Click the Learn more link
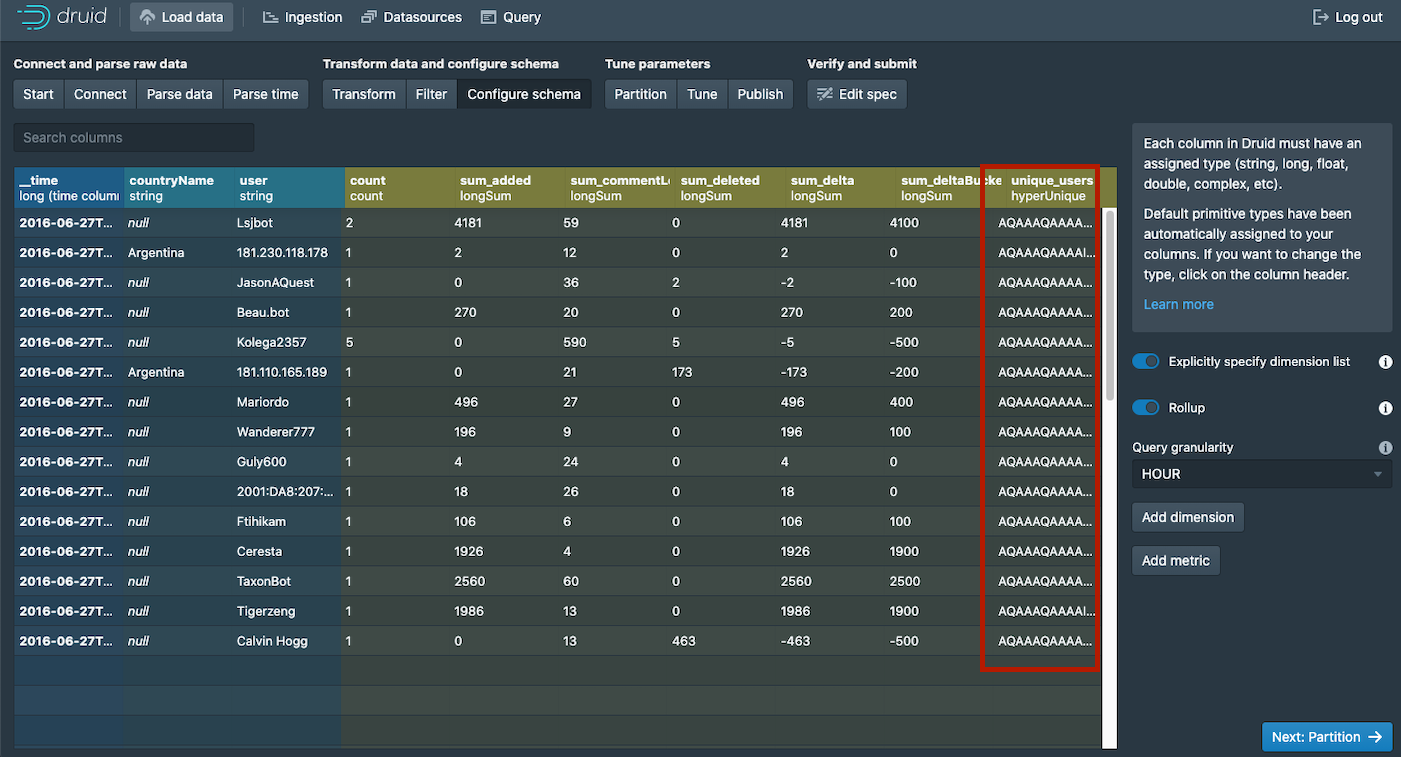 pos(1178,304)
